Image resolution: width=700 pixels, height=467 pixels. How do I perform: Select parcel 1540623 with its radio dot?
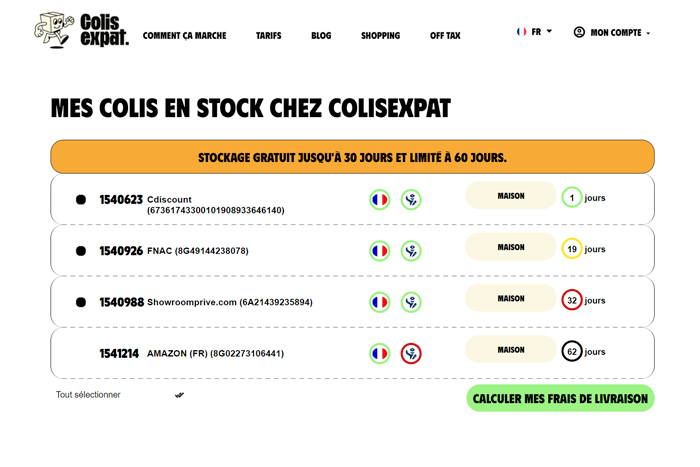81,200
